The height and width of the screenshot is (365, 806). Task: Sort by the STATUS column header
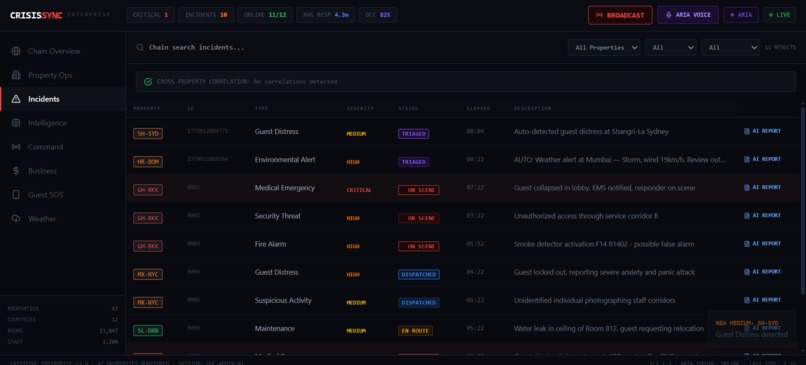(408, 108)
